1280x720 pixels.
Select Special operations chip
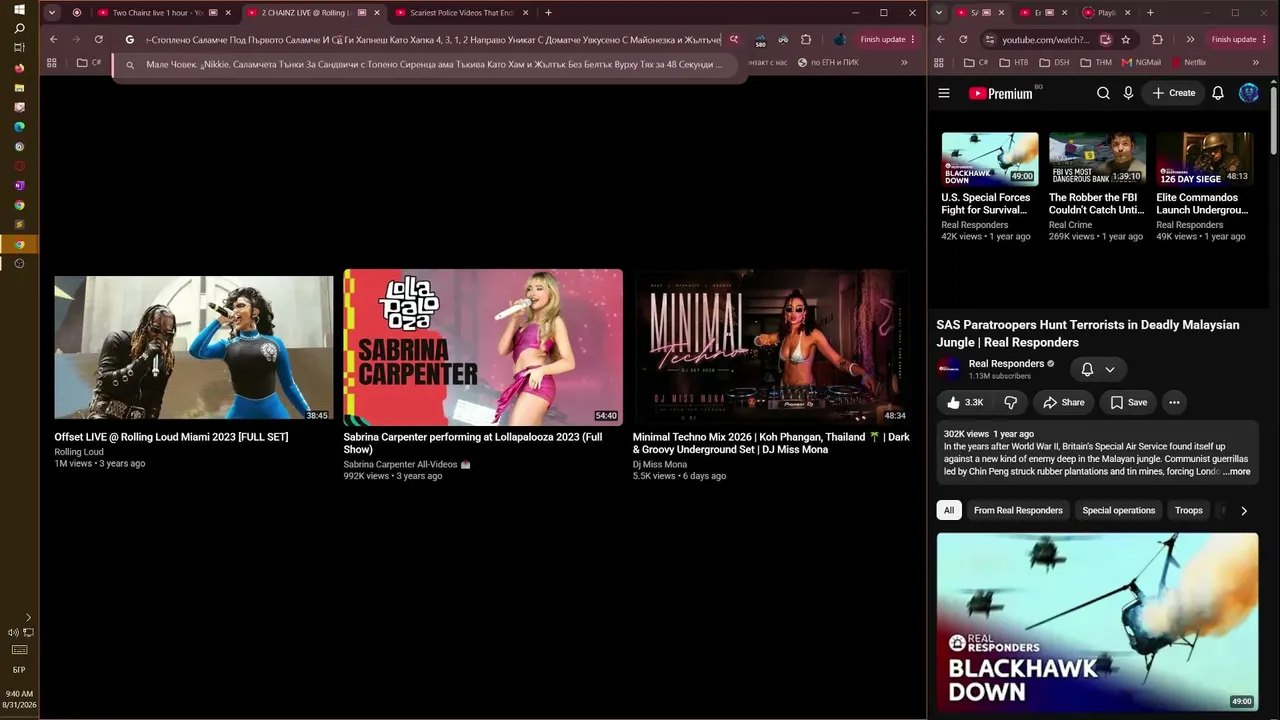1118,510
